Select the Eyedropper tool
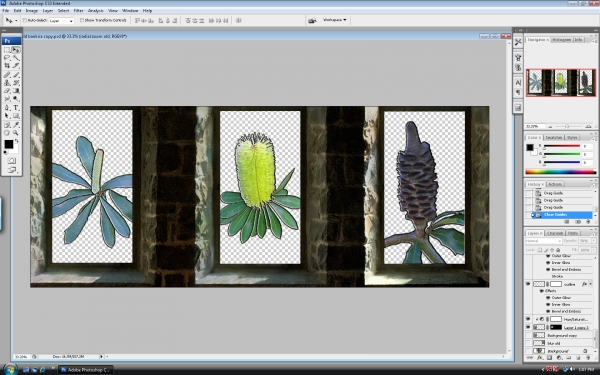The width and height of the screenshot is (600, 375). coord(16,125)
